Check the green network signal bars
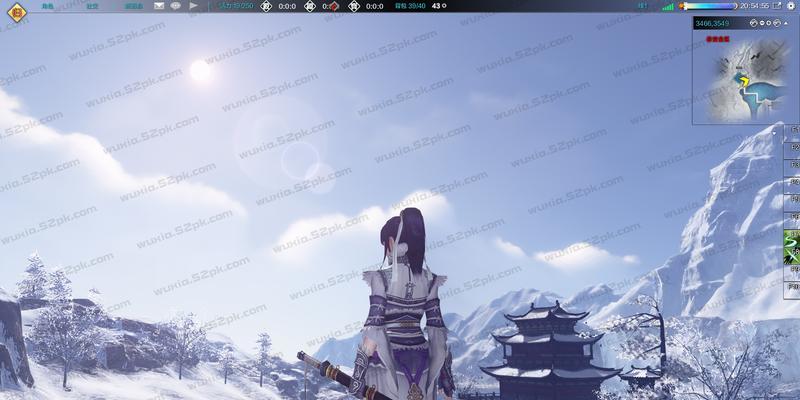 (x=668, y=7)
